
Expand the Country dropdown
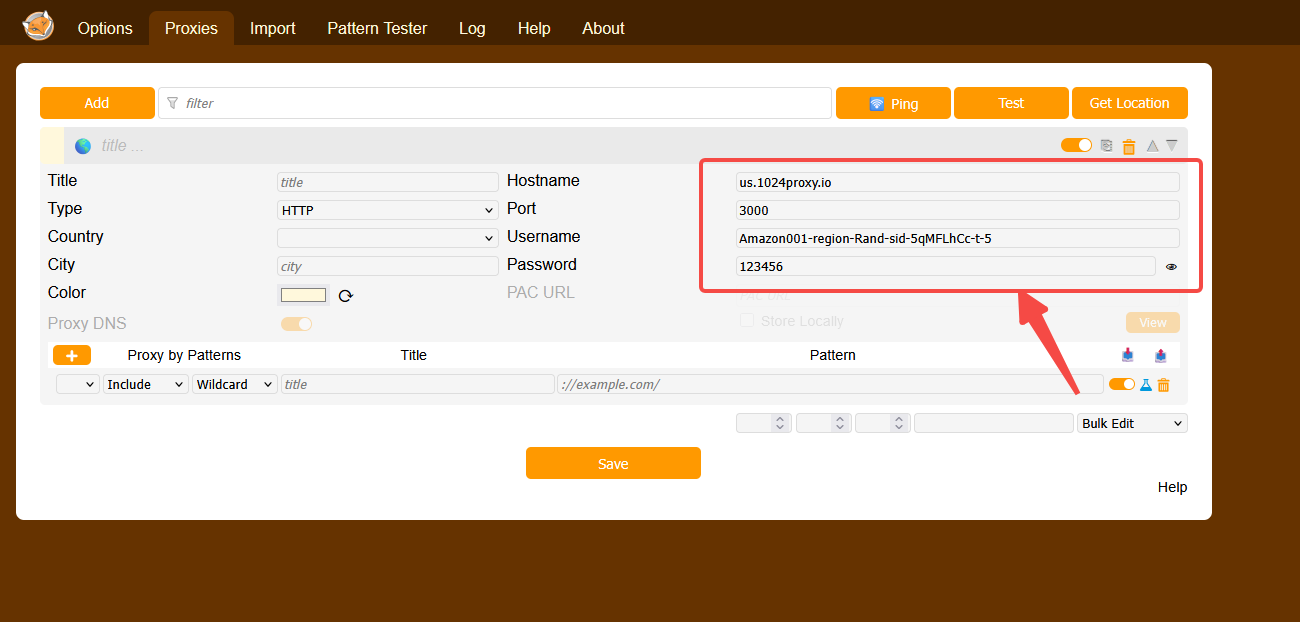click(387, 238)
